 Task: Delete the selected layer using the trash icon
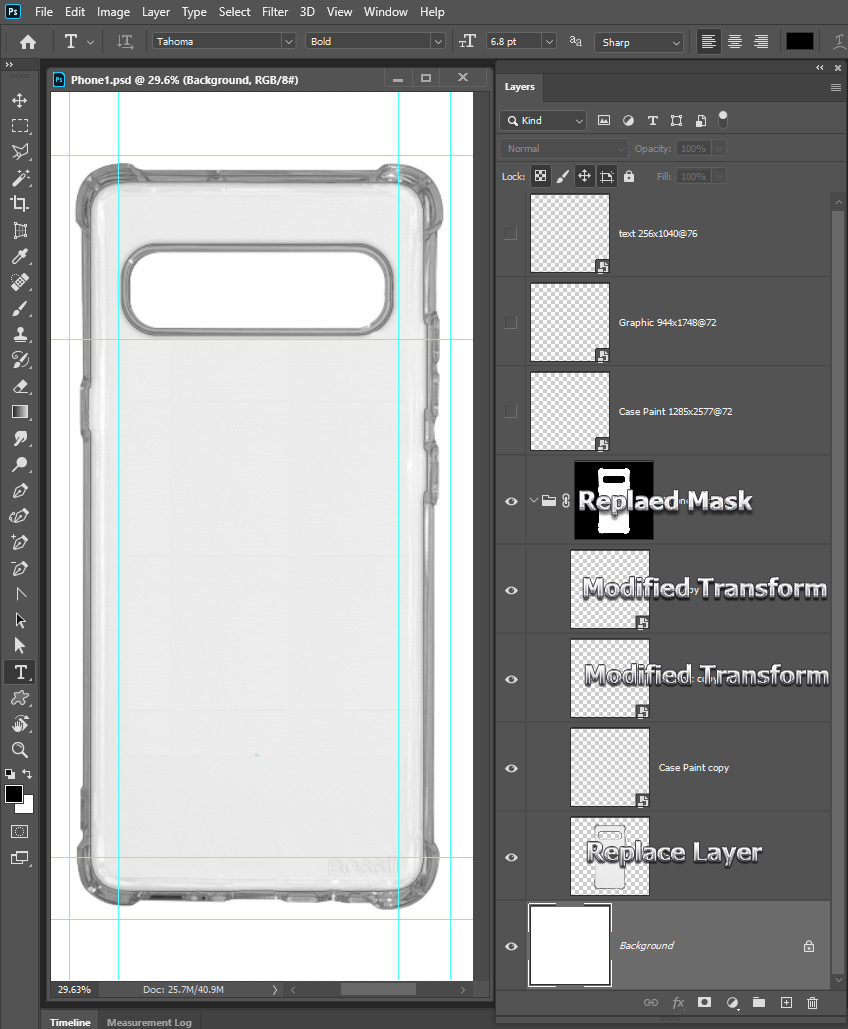(812, 1002)
